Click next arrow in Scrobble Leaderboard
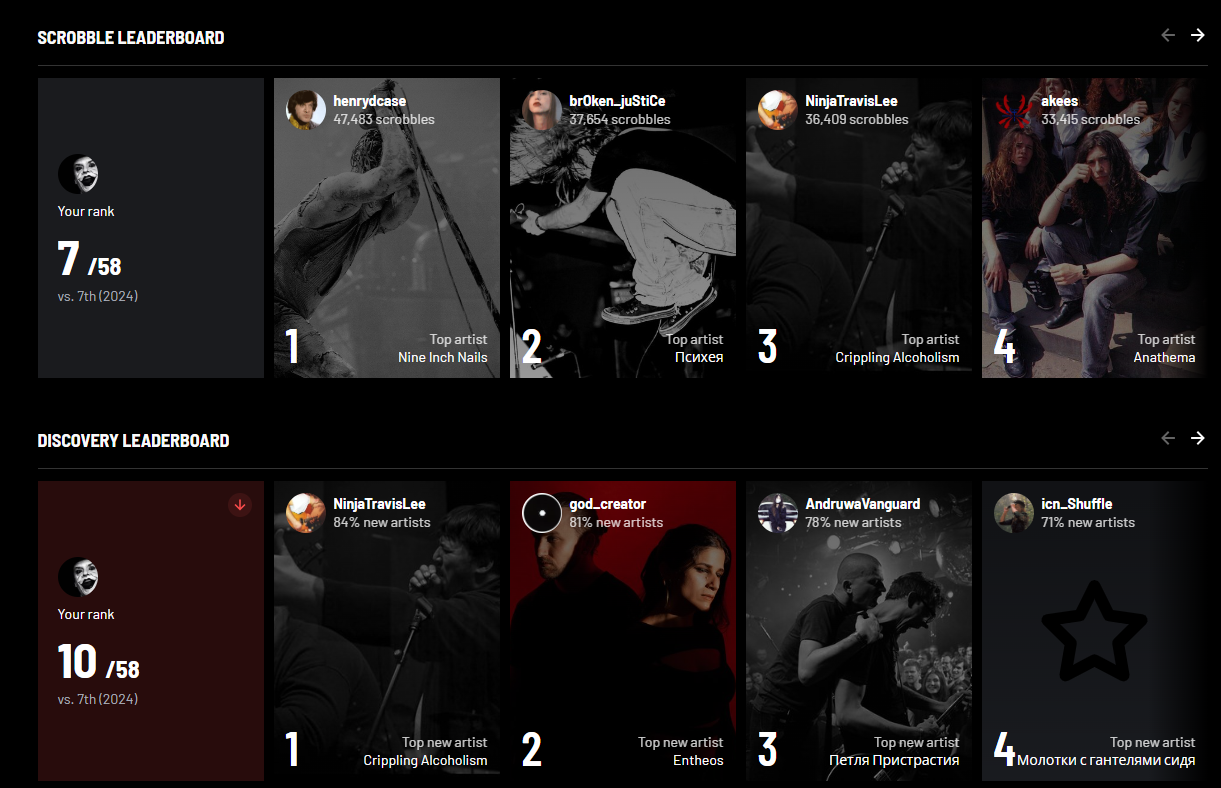The image size is (1221, 788). click(x=1197, y=35)
